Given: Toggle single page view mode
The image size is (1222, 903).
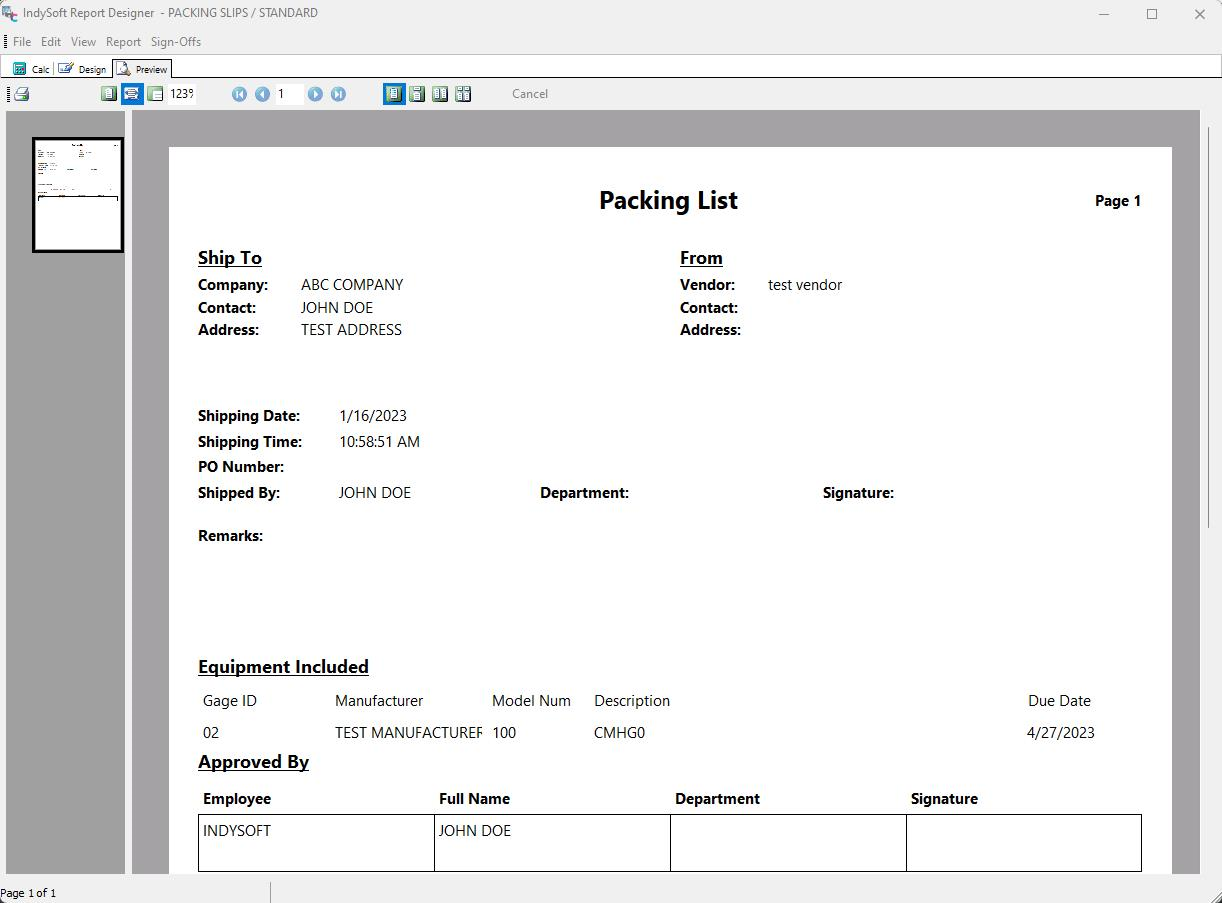Looking at the screenshot, I should tap(394, 94).
